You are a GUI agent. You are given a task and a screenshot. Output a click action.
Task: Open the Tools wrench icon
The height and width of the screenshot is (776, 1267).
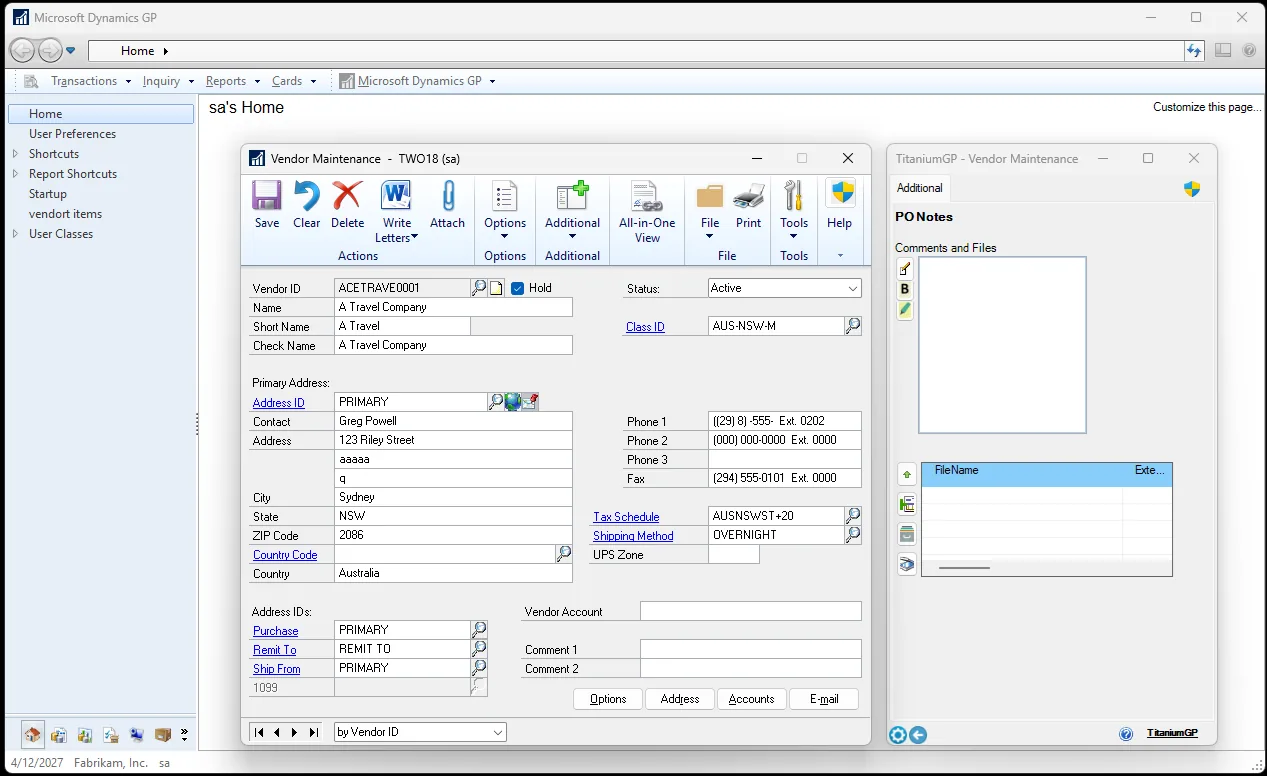click(x=794, y=196)
